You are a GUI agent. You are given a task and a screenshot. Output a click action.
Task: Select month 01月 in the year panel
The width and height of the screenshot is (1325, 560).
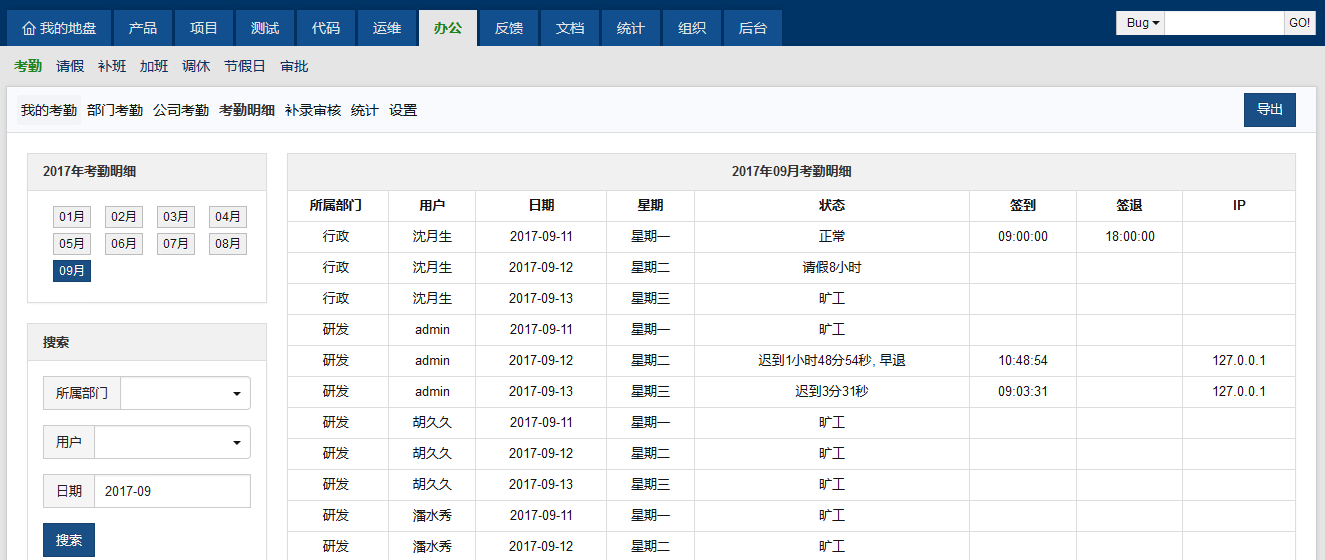point(72,217)
